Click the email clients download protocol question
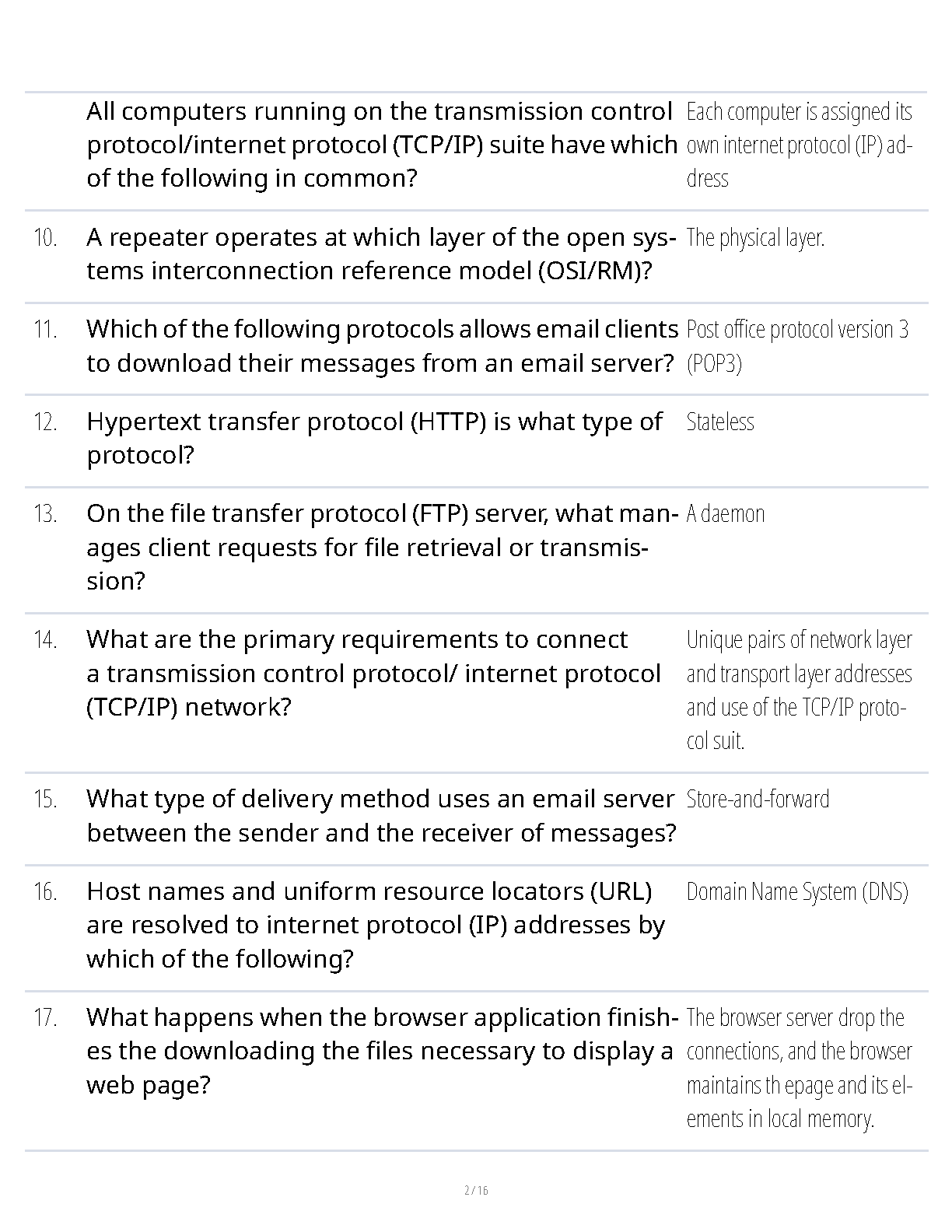 click(x=381, y=346)
